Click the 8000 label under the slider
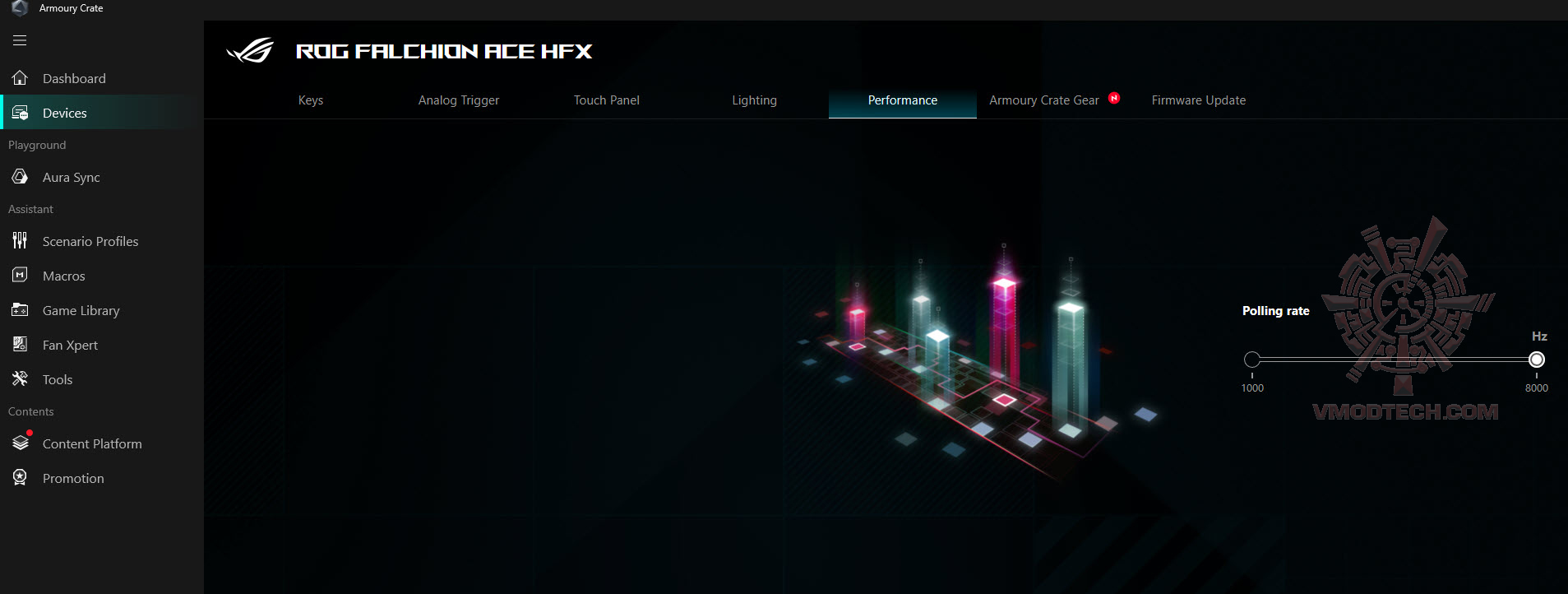The image size is (1568, 594). pos(1537,388)
